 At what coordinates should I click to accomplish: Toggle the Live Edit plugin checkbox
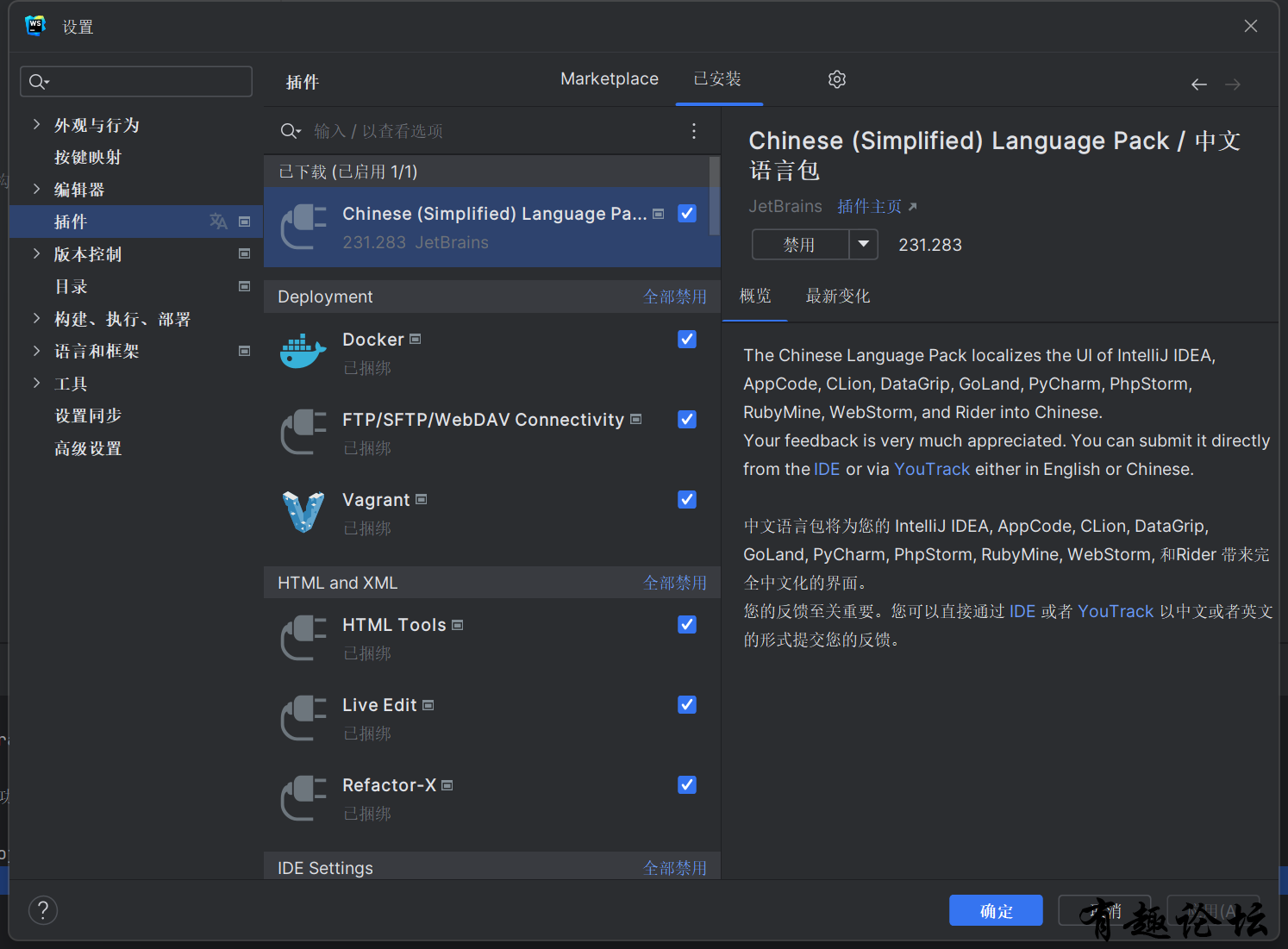tap(687, 704)
